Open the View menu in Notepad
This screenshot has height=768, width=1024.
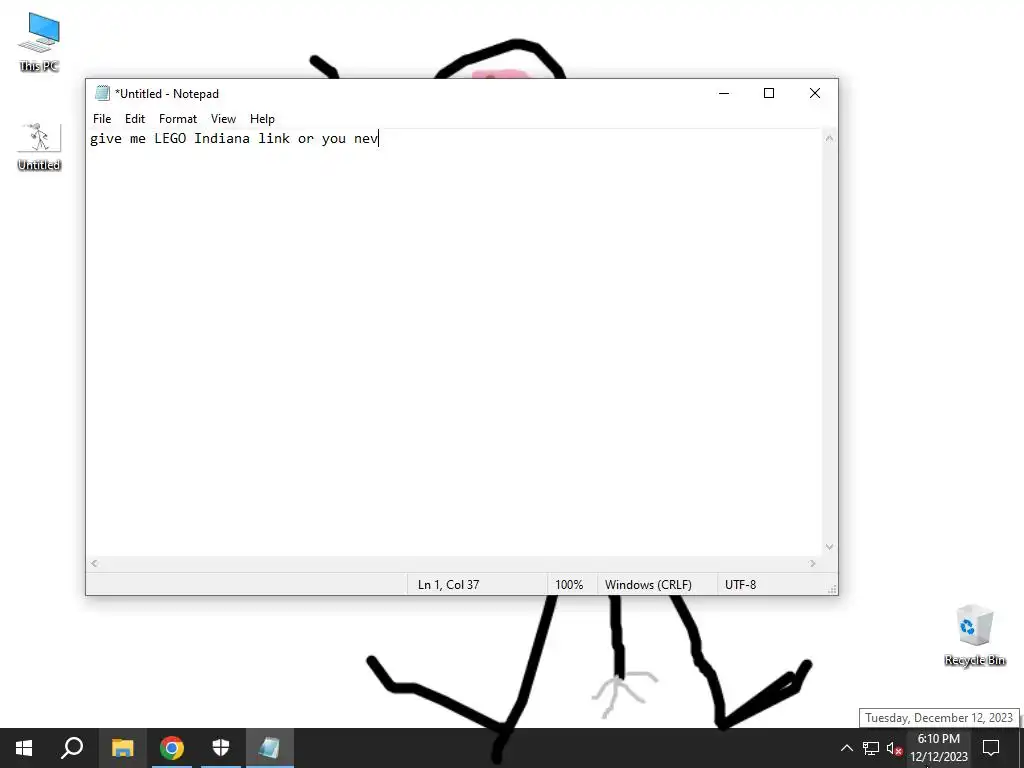click(x=223, y=119)
